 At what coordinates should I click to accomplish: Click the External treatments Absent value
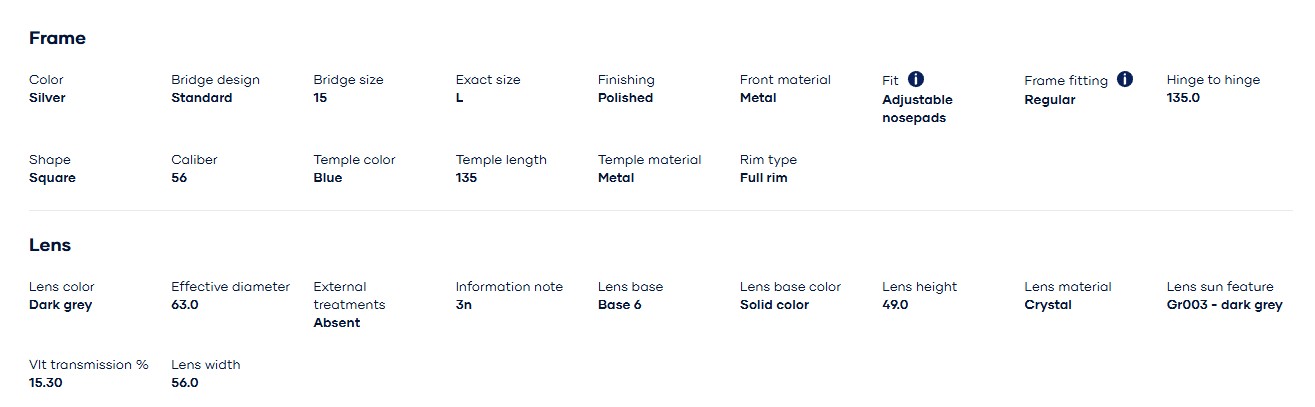(337, 323)
